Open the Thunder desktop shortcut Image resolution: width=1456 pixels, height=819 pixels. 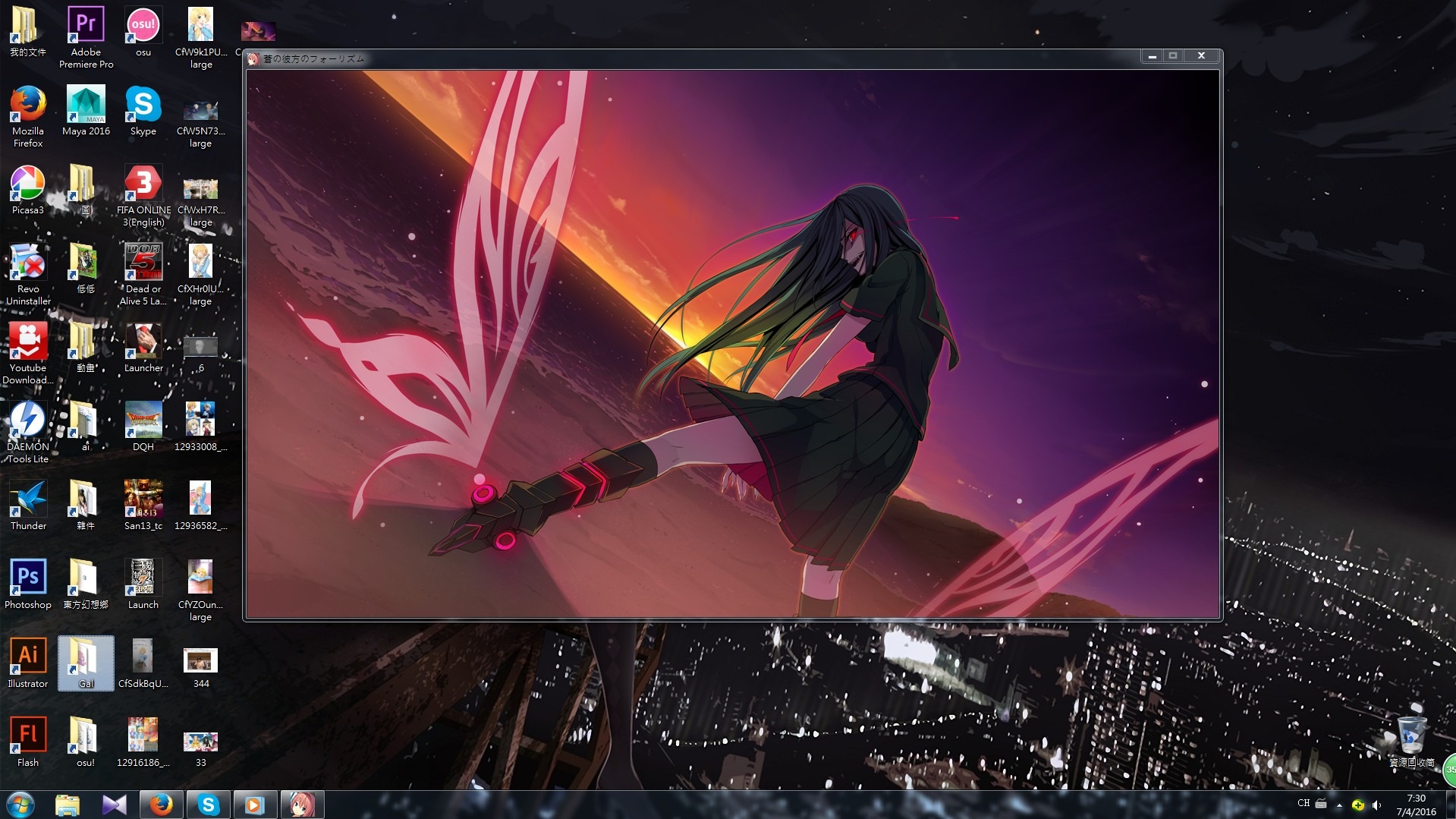pos(28,500)
